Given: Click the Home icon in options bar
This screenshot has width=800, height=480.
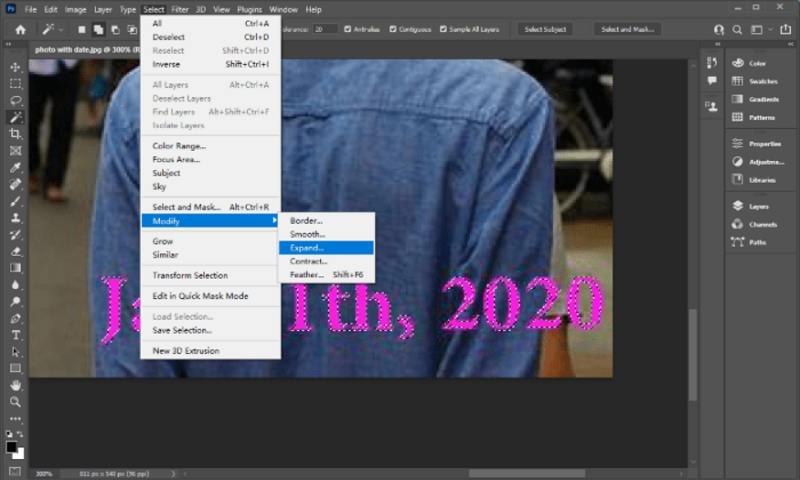Looking at the screenshot, I should pyautogui.click(x=20, y=30).
